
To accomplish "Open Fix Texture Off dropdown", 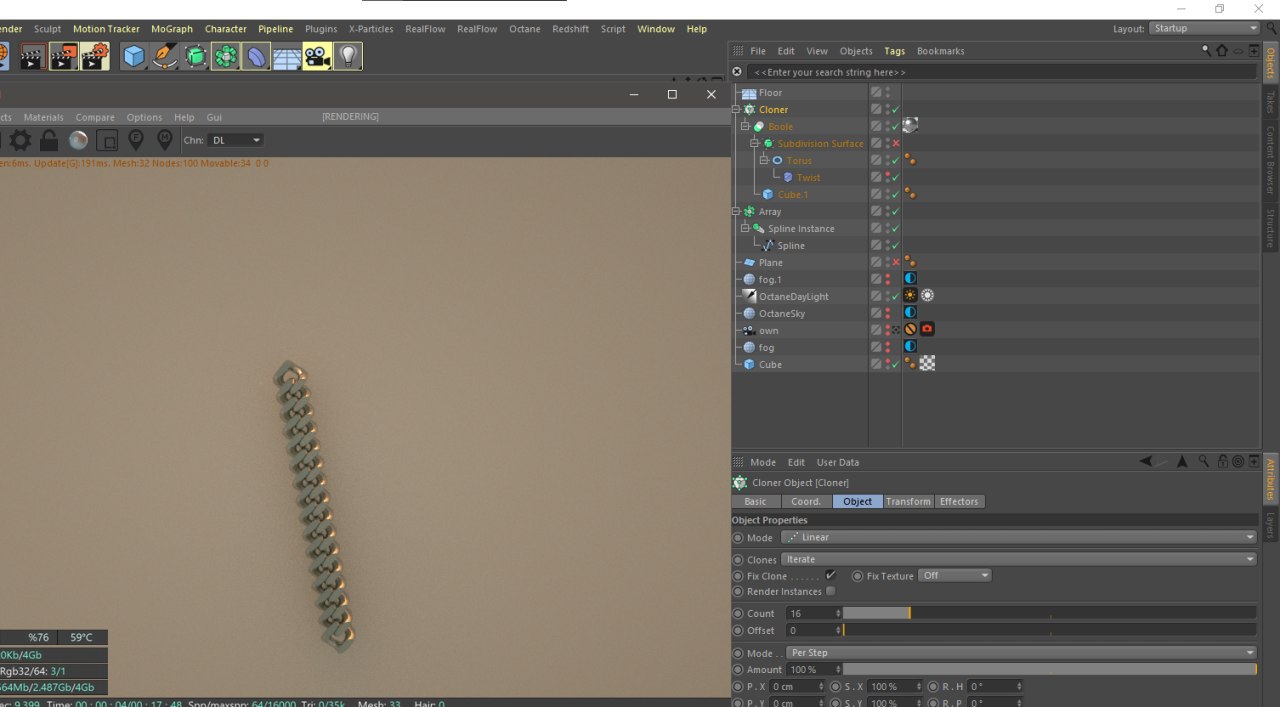I will [x=955, y=575].
